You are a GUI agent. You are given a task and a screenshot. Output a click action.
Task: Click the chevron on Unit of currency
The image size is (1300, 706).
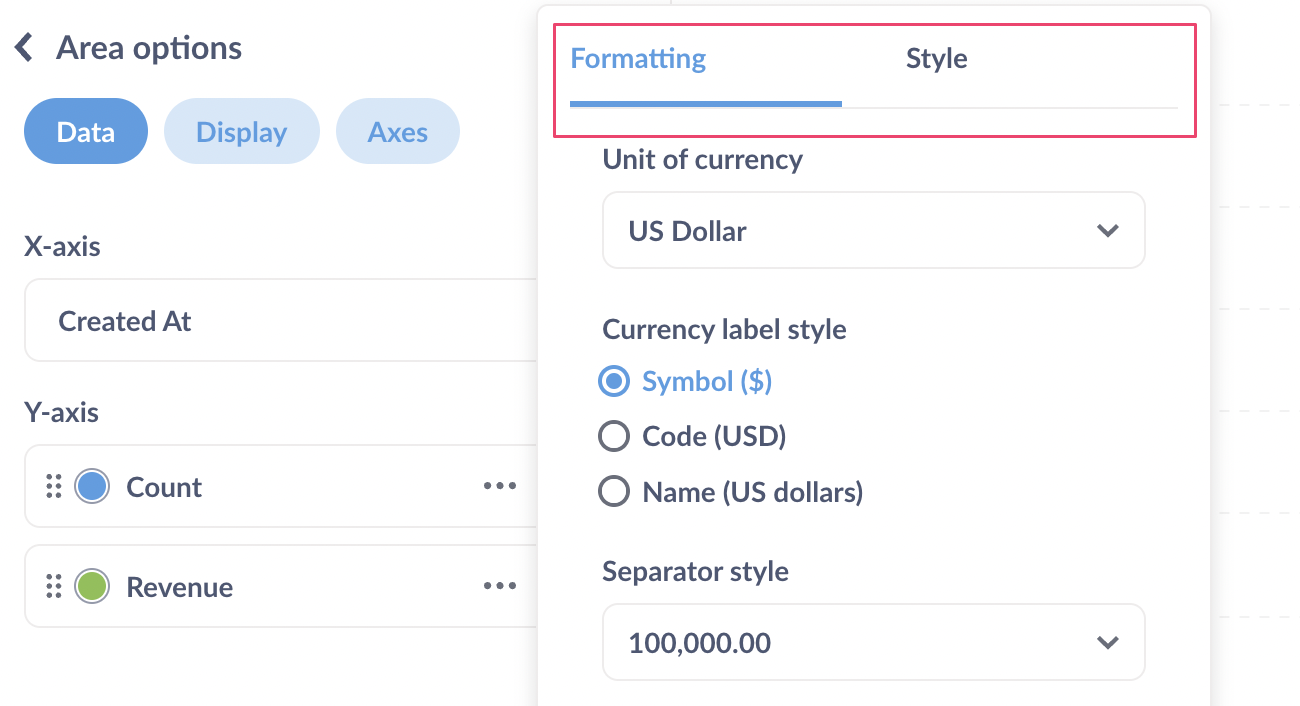(x=1107, y=230)
